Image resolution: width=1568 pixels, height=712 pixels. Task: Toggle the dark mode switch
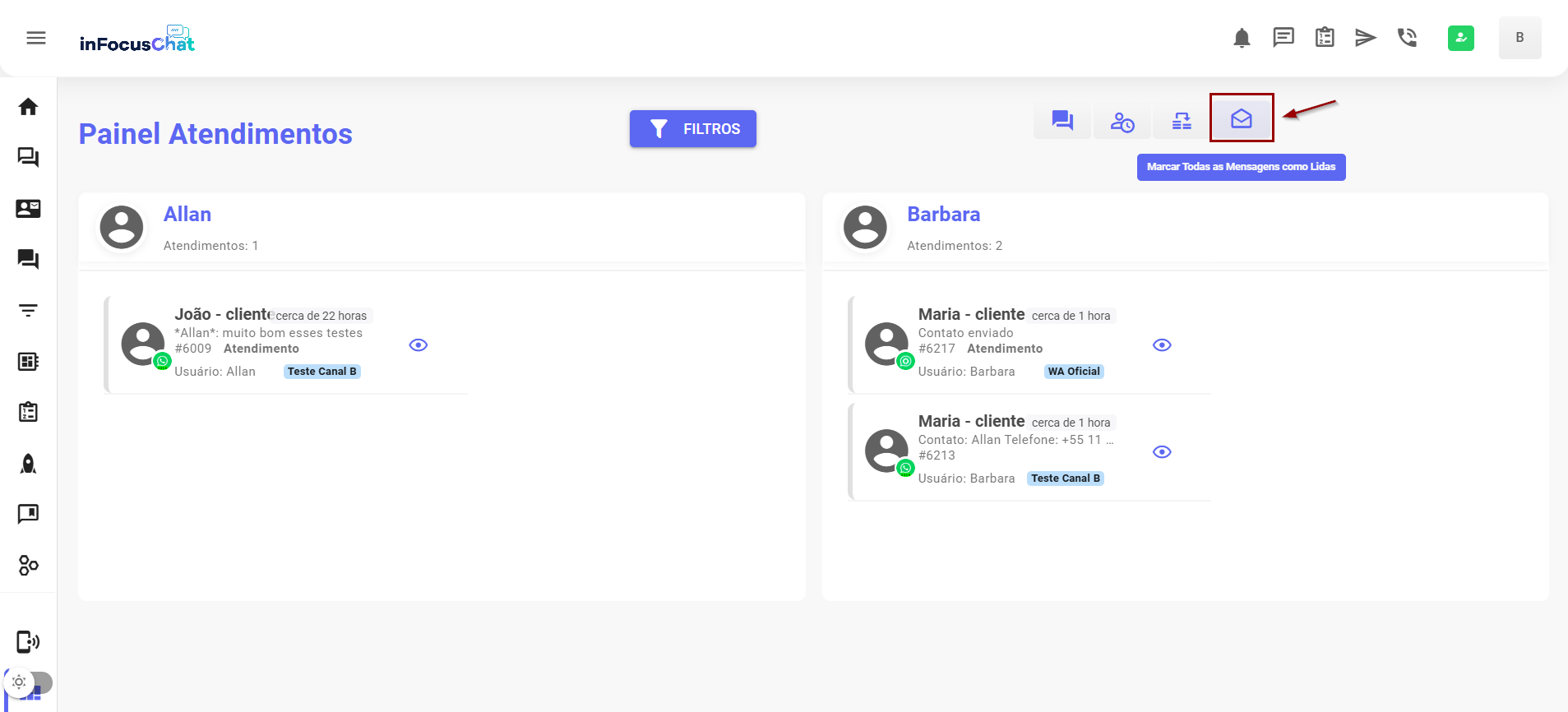click(x=28, y=682)
